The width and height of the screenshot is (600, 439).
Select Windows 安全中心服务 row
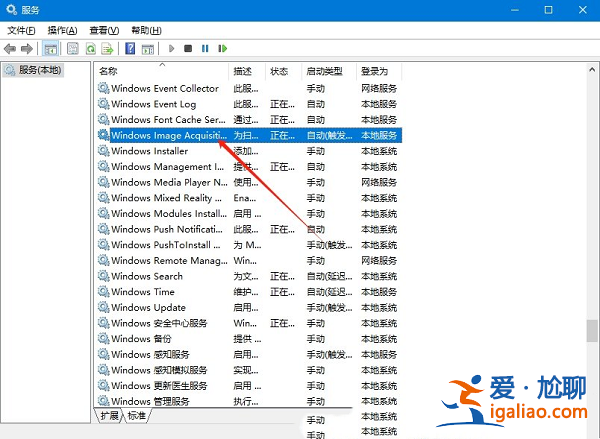click(249, 323)
